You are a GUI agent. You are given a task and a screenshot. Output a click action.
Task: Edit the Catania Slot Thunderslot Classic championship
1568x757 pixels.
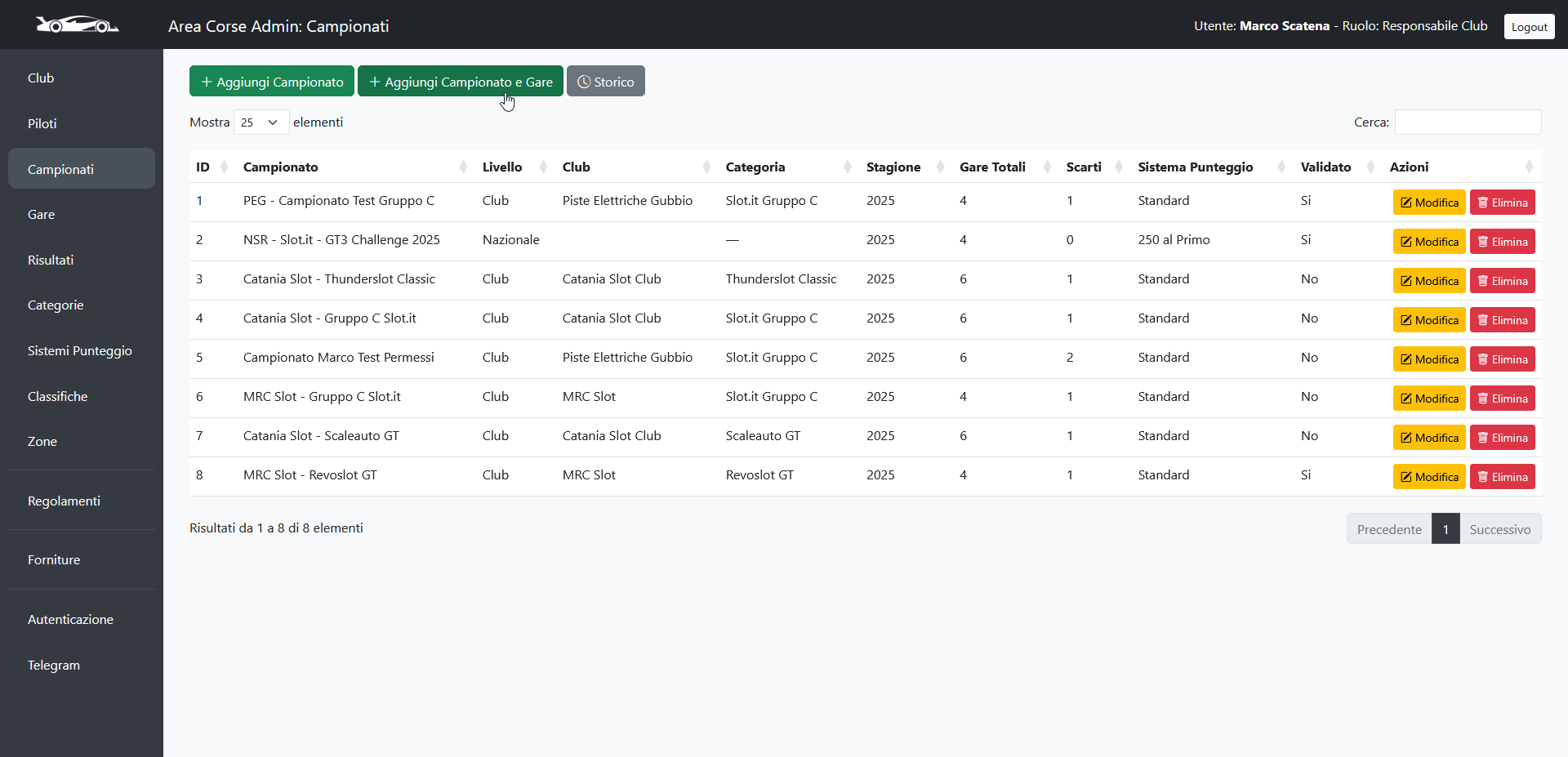tap(1428, 281)
